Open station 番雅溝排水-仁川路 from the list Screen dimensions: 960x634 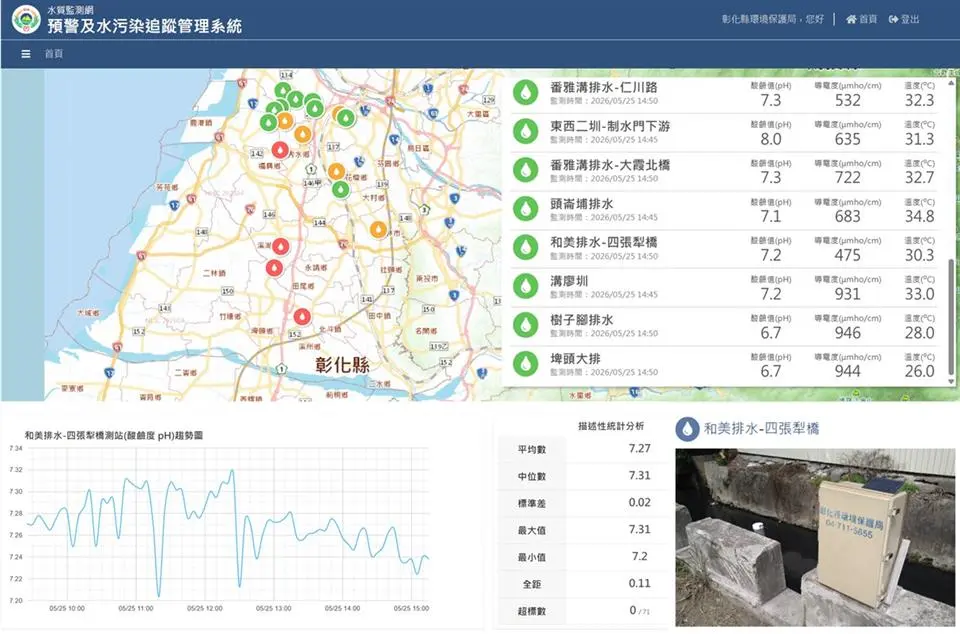coord(604,87)
